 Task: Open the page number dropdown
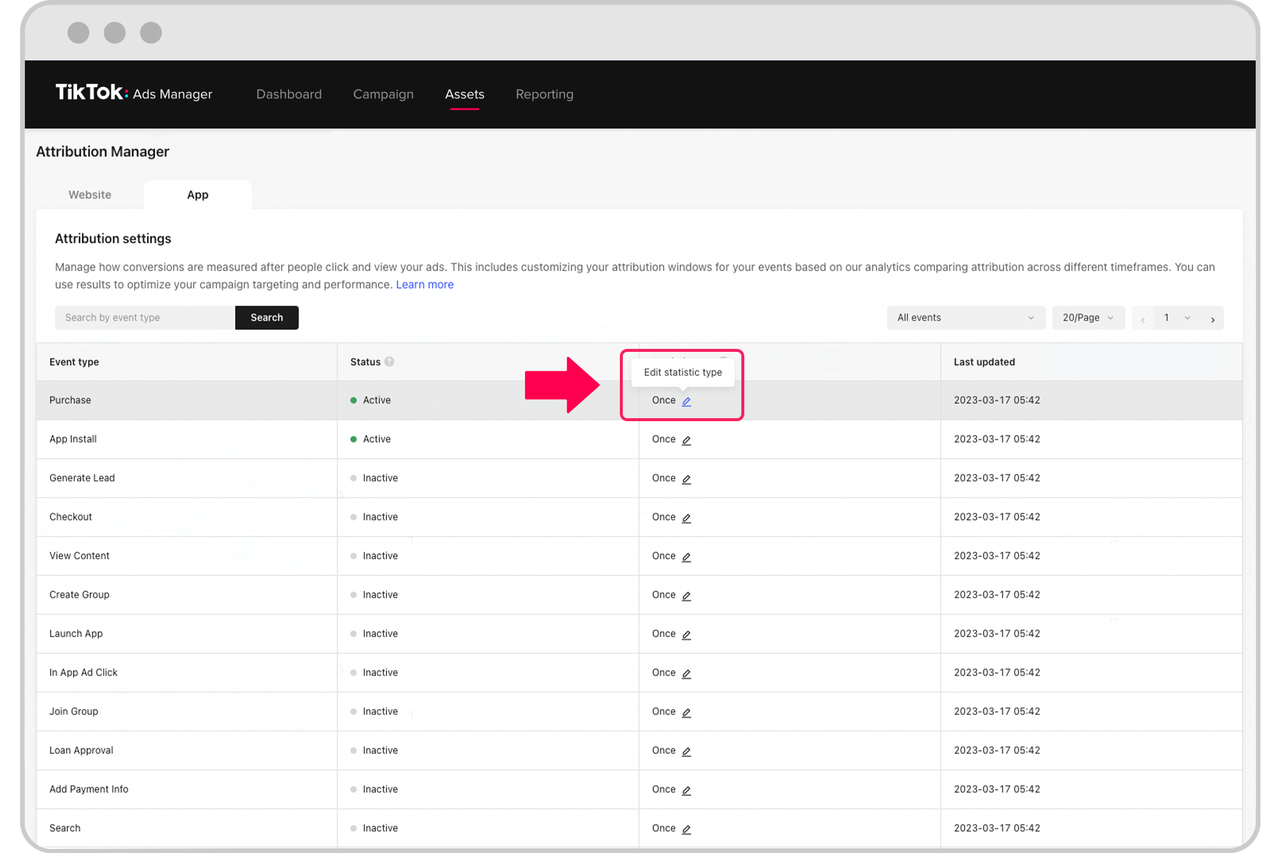1177,318
